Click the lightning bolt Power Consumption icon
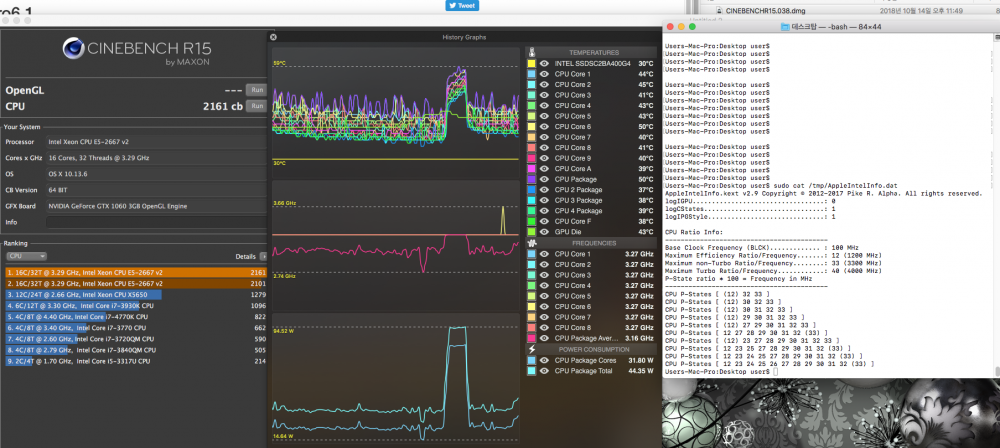This screenshot has height=448, width=1000. (533, 349)
